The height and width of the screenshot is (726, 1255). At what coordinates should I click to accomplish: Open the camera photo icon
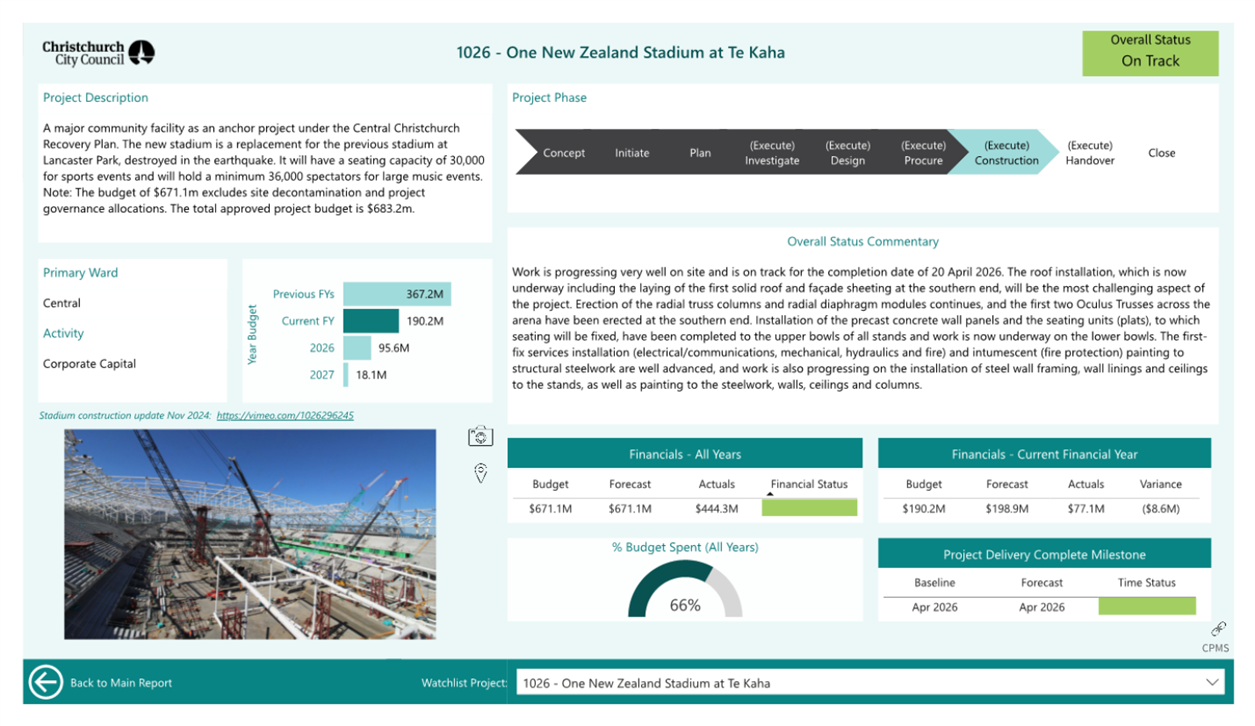(x=481, y=436)
